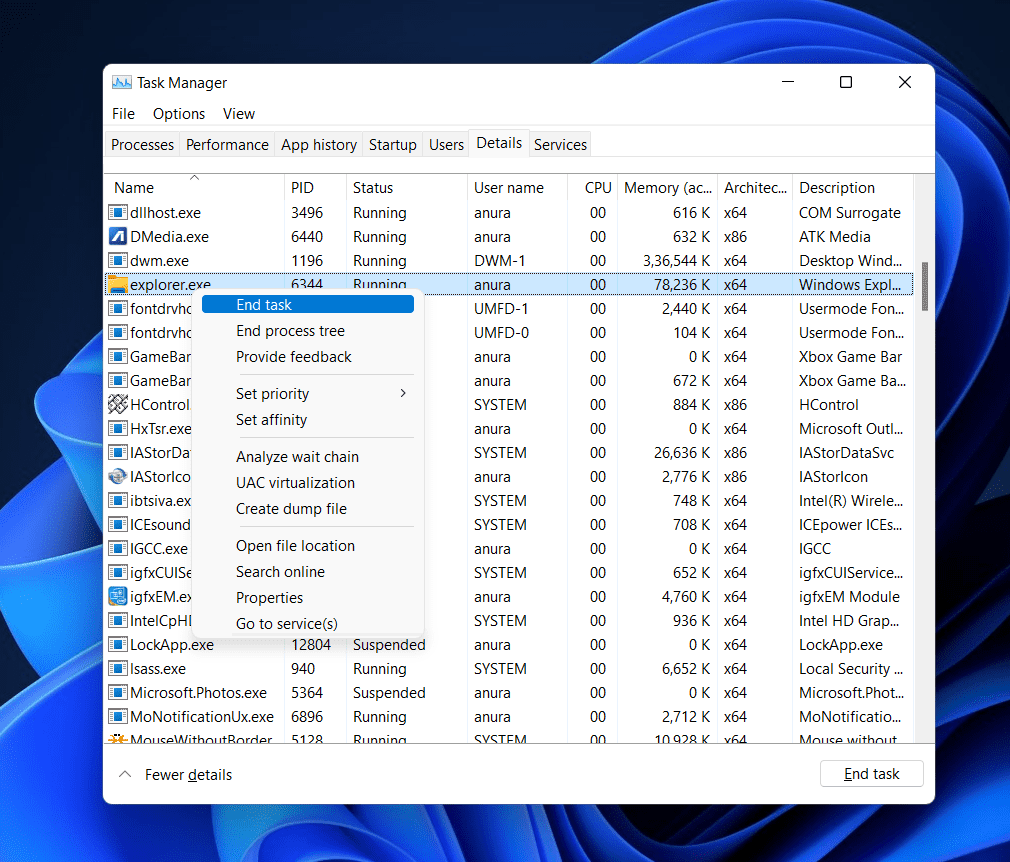Viewport: 1010px width, 862px height.
Task: Click the igfxEM process icon
Action: [117, 597]
